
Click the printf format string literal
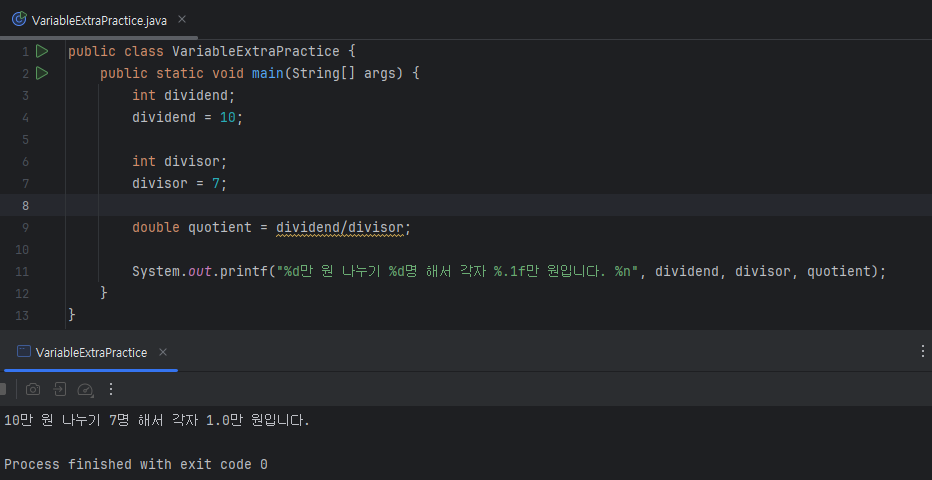(458, 272)
